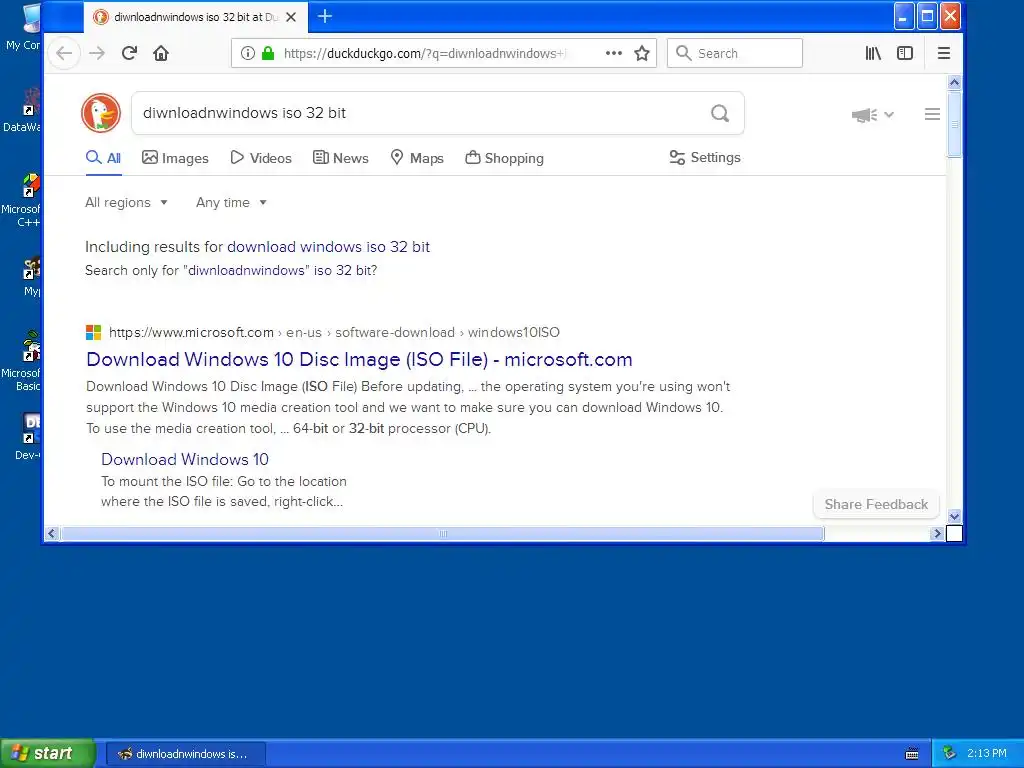Open the Library bookshelf icon
This screenshot has height=768, width=1024.
coord(873,53)
